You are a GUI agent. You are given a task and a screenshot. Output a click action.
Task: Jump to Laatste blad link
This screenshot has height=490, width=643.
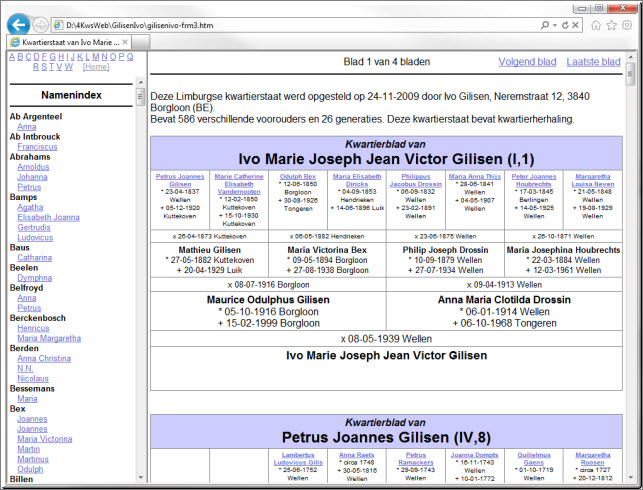point(593,62)
